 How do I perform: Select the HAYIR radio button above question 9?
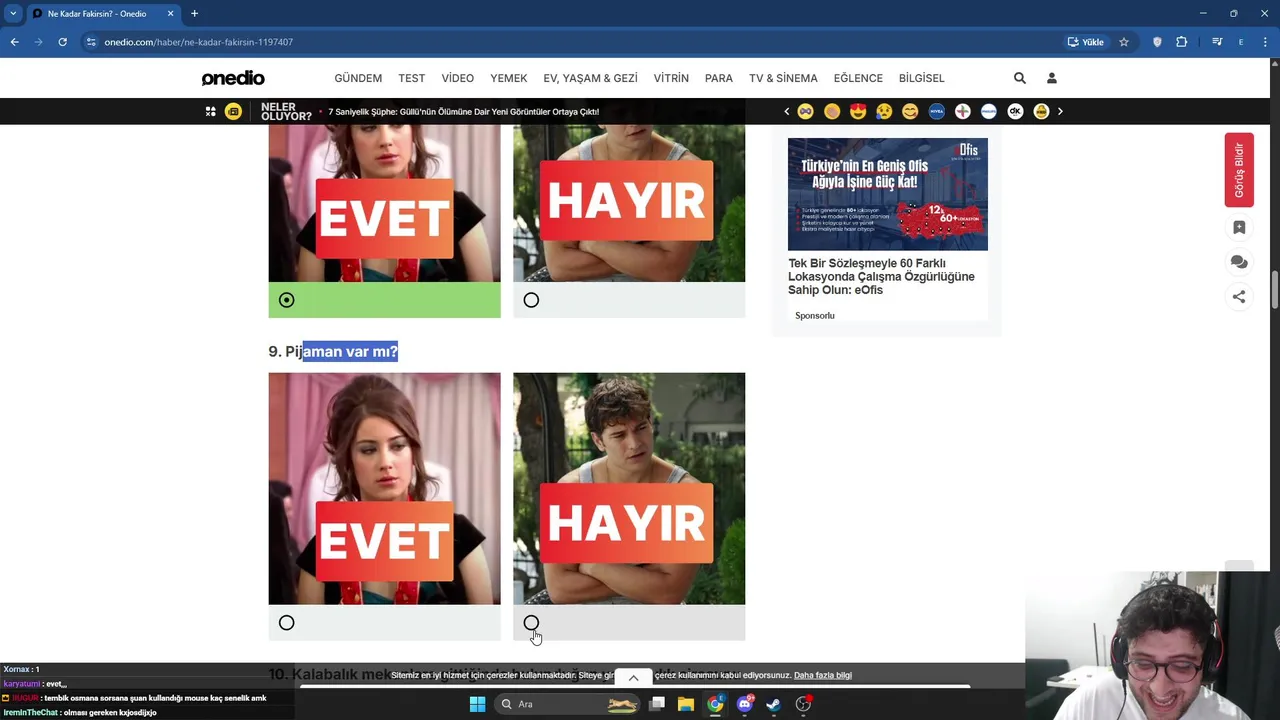pyautogui.click(x=531, y=300)
